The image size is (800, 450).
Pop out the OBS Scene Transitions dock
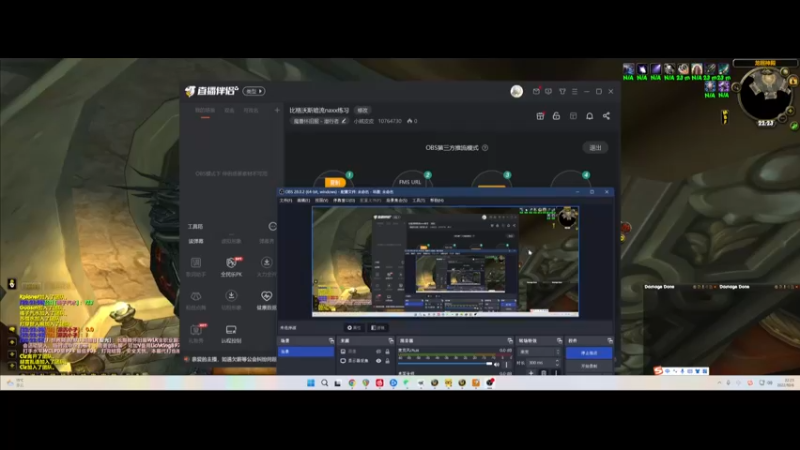tap(560, 341)
